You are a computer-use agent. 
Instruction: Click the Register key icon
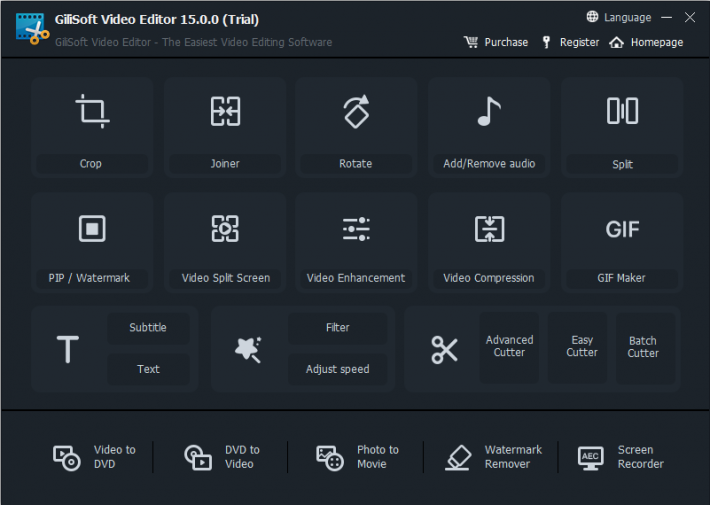pos(547,42)
